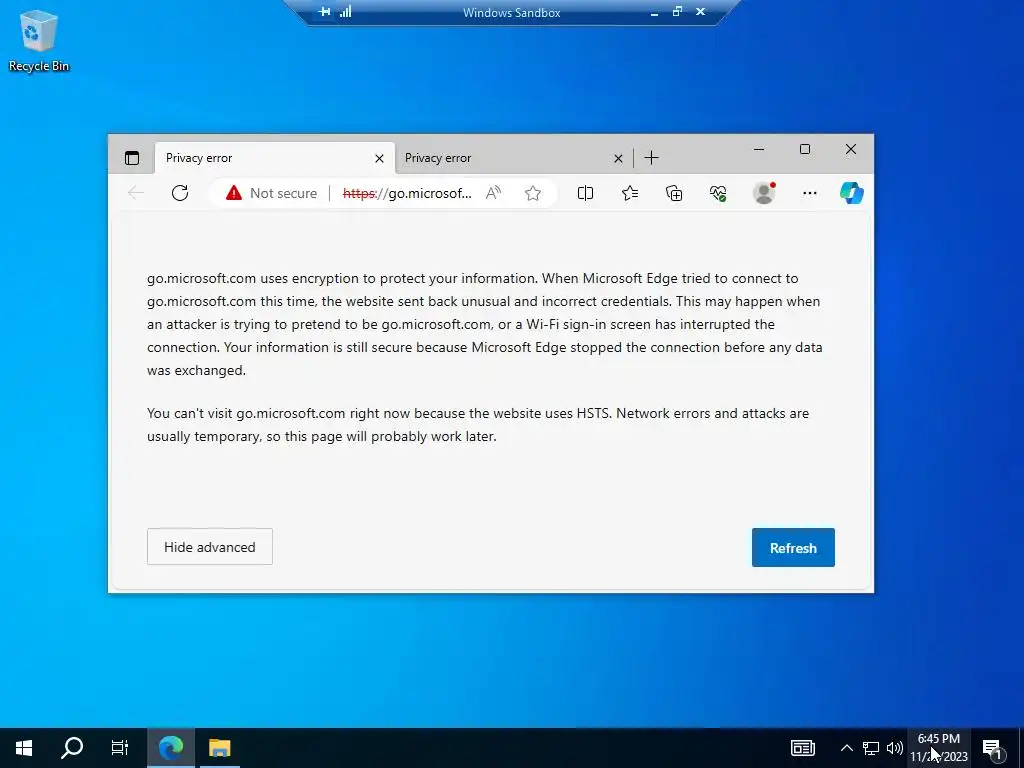Open Task View on taskbar

pos(120,748)
